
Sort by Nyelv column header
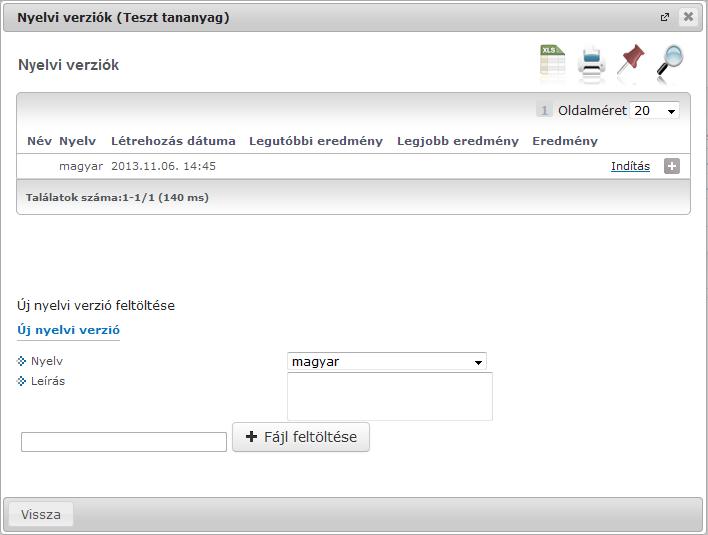(77, 141)
